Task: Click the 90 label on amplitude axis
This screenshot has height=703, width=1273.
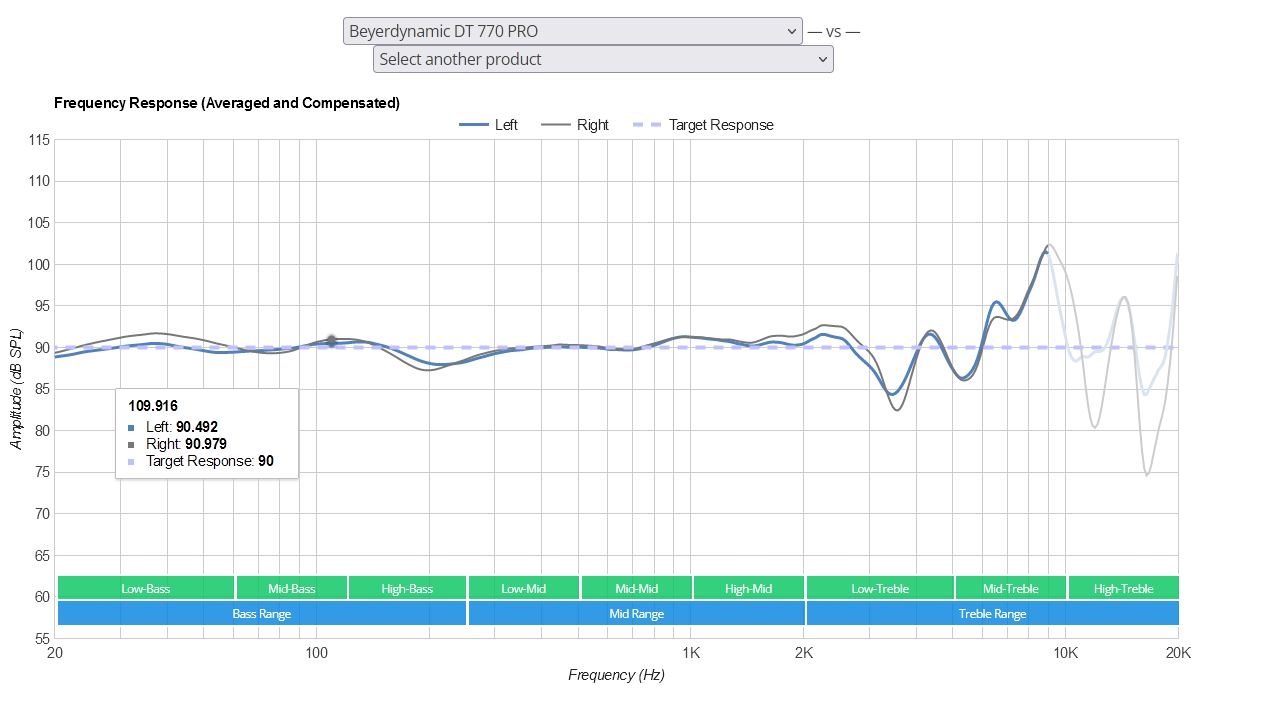Action: pos(42,348)
